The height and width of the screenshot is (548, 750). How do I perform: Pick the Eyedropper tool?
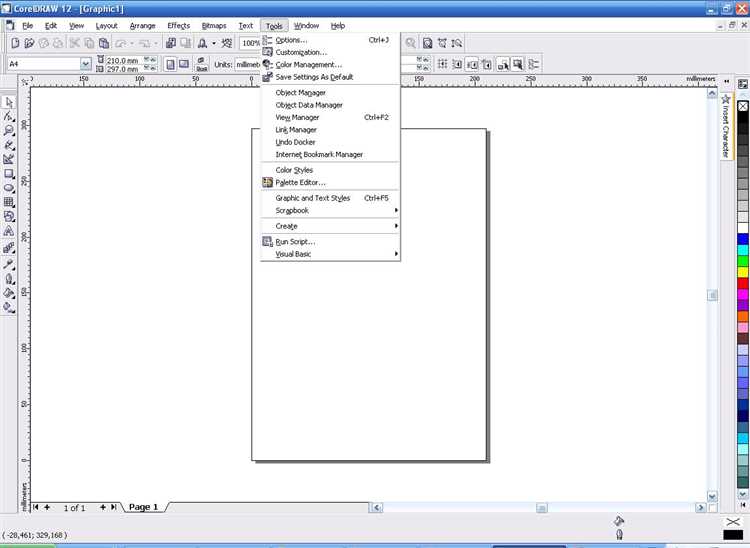[x=9, y=264]
